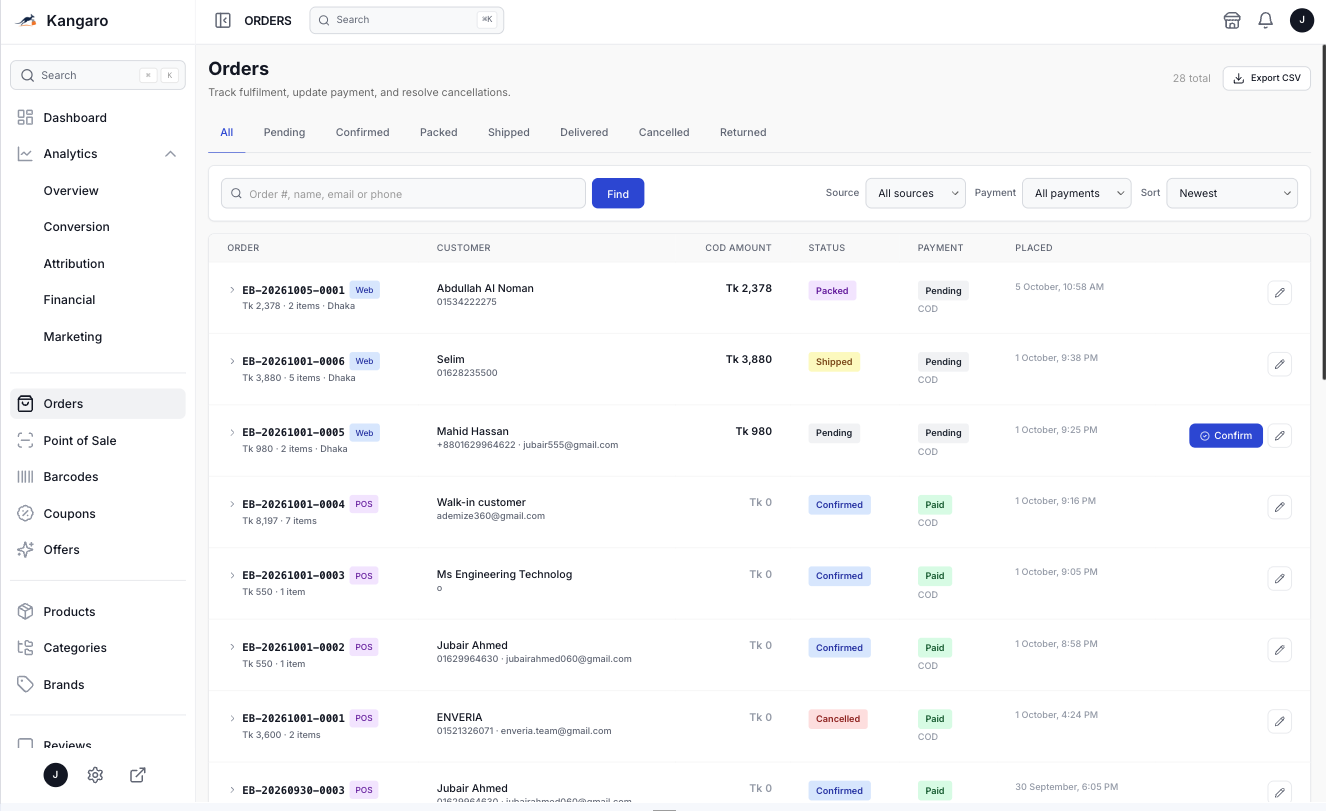Screen dimensions: 1326x811
Task: Open the Sort Newest dropdown
Action: tap(1232, 193)
